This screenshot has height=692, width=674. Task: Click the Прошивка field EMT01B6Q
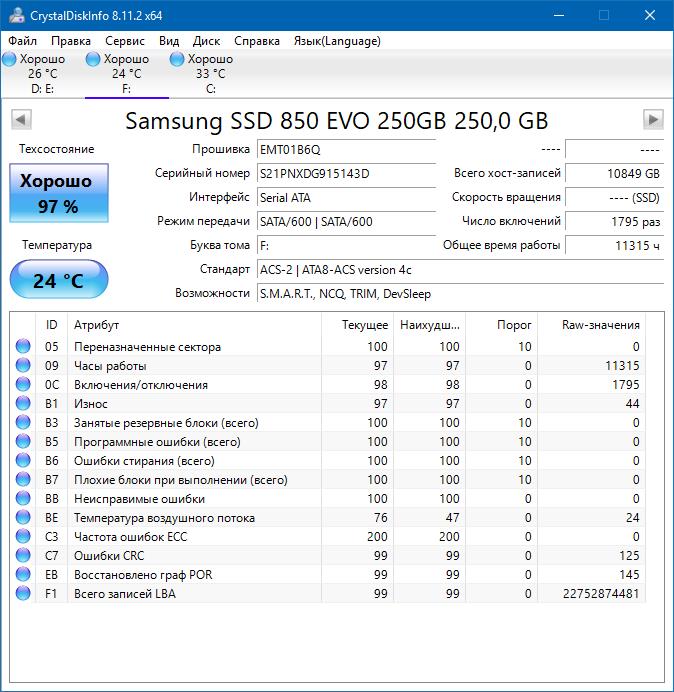pyautogui.click(x=346, y=150)
